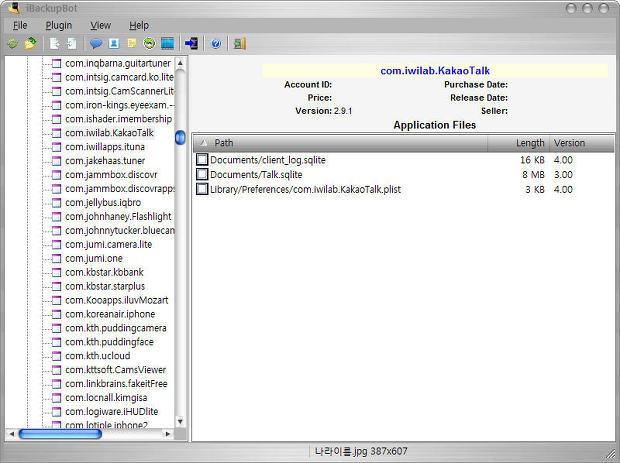Select com.ishader.imembership in the tree
The image size is (620, 463).
point(118,119)
